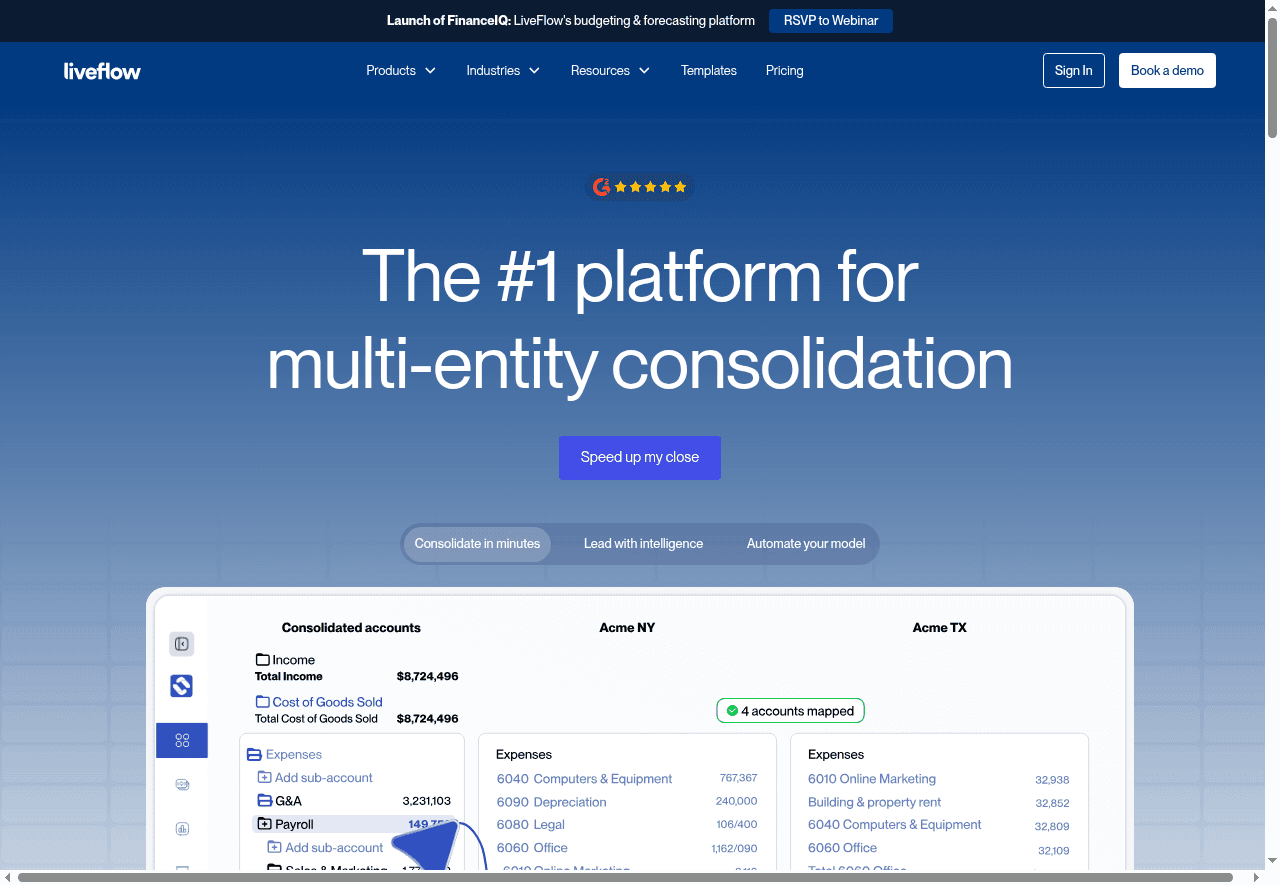Click the Payroll plus-folder icon
The width and height of the screenshot is (1280, 885).
(265, 824)
